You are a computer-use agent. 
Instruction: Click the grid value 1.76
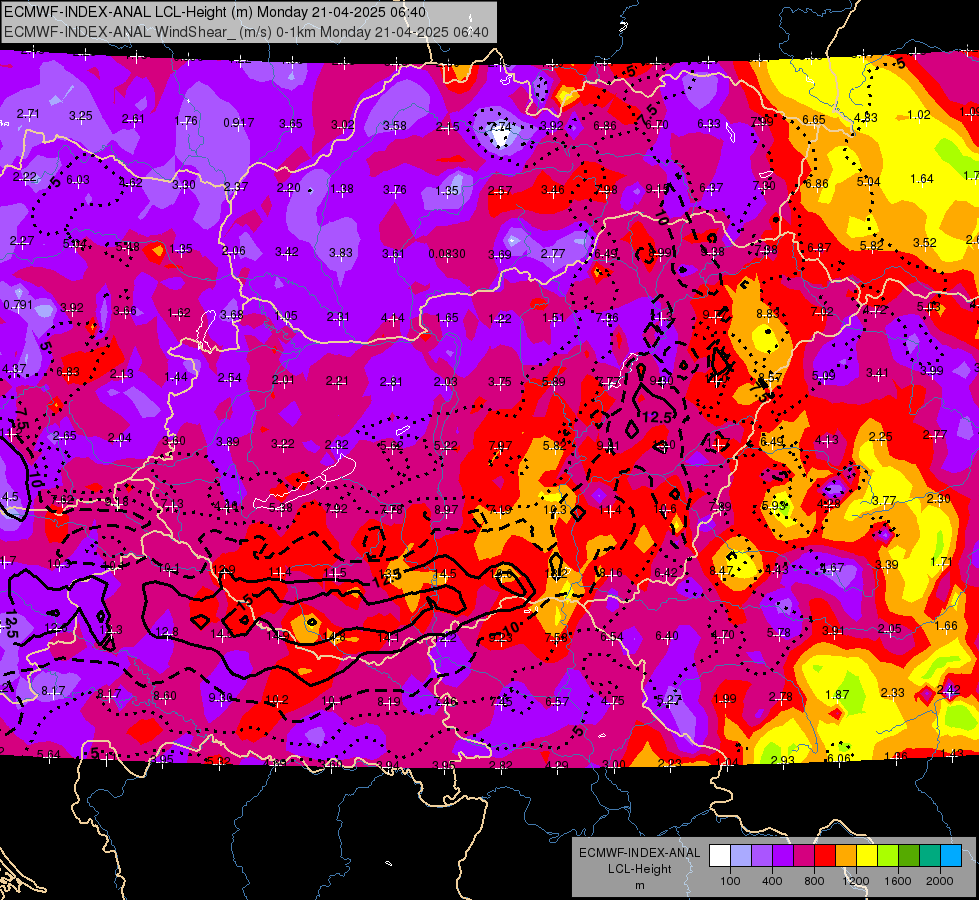[186, 121]
